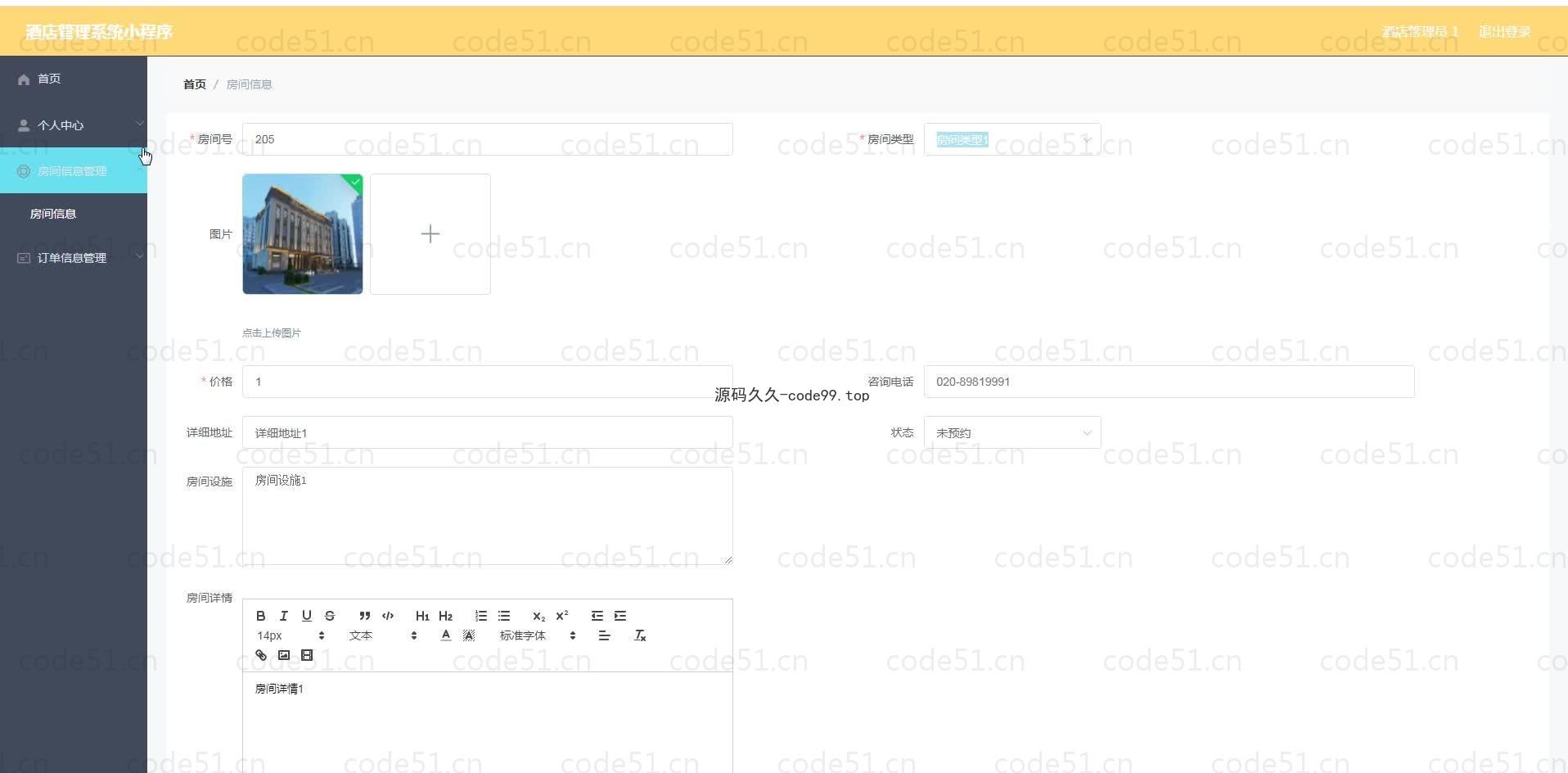Expand the 个人中心 menu chevron
1568x773 pixels.
point(139,124)
